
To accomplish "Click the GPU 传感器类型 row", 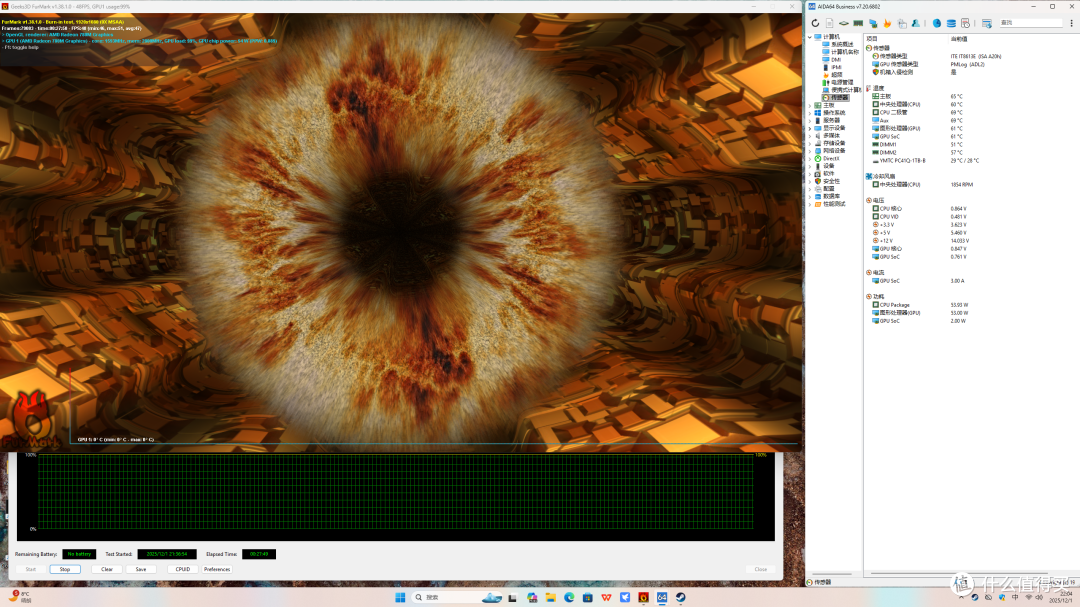I will (928, 64).
